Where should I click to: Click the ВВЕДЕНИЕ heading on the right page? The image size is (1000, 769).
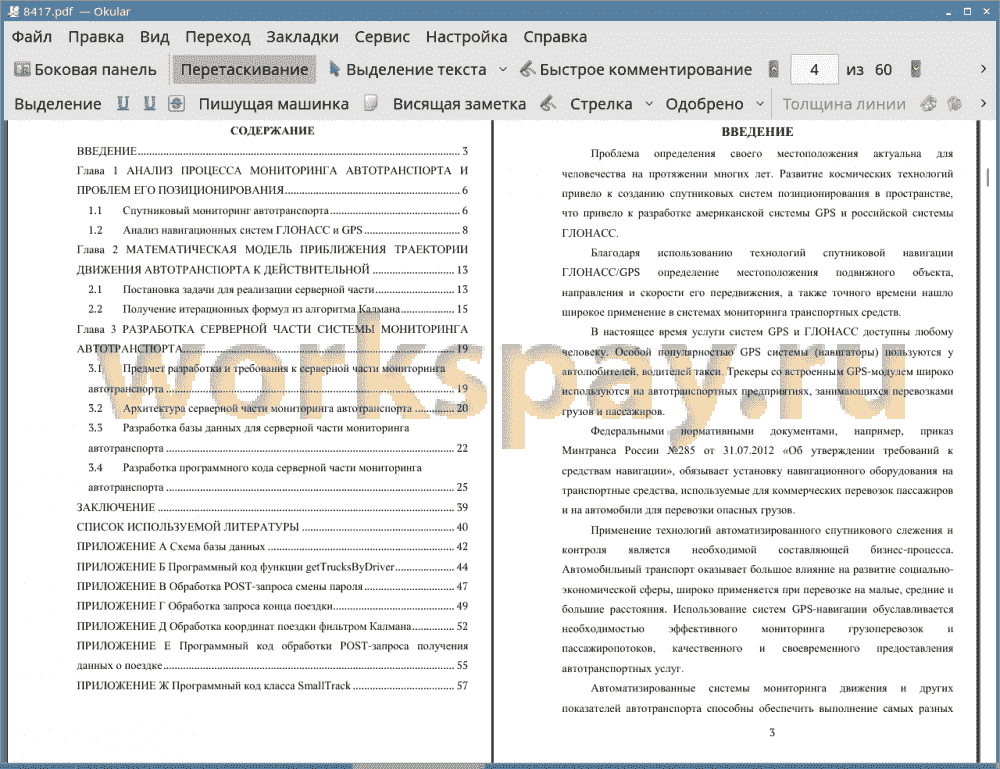[x=757, y=132]
